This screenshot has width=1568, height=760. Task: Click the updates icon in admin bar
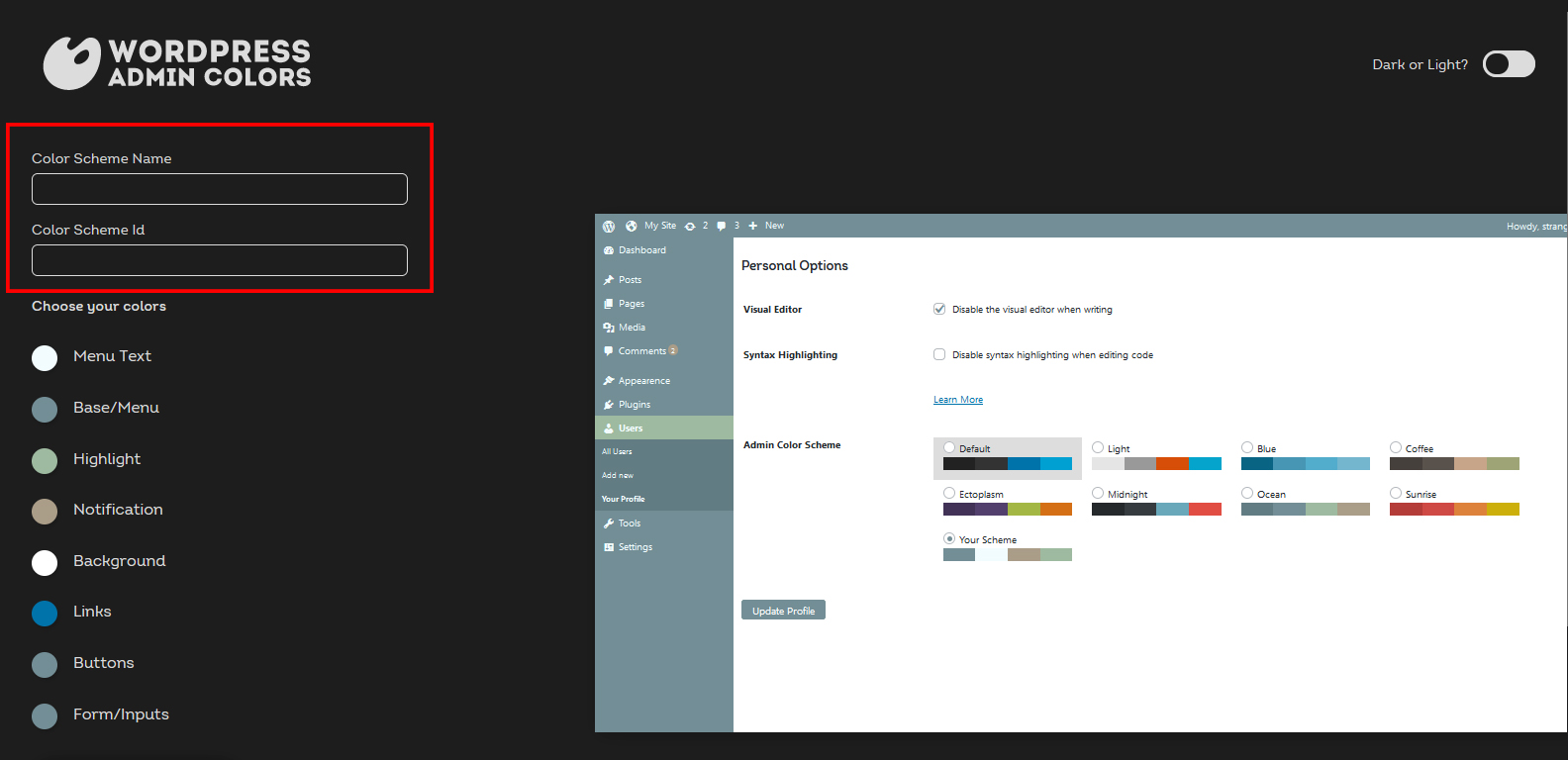690,227
